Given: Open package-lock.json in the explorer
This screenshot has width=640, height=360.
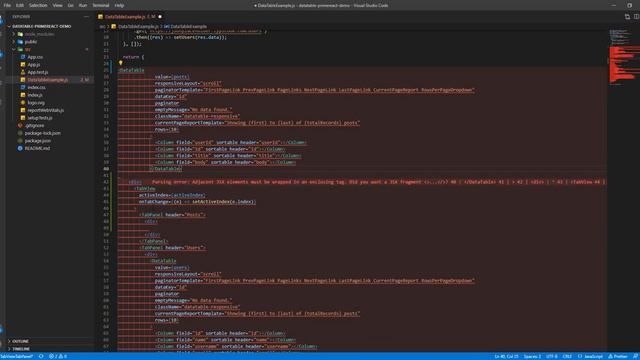Looking at the screenshot, I should (42, 133).
